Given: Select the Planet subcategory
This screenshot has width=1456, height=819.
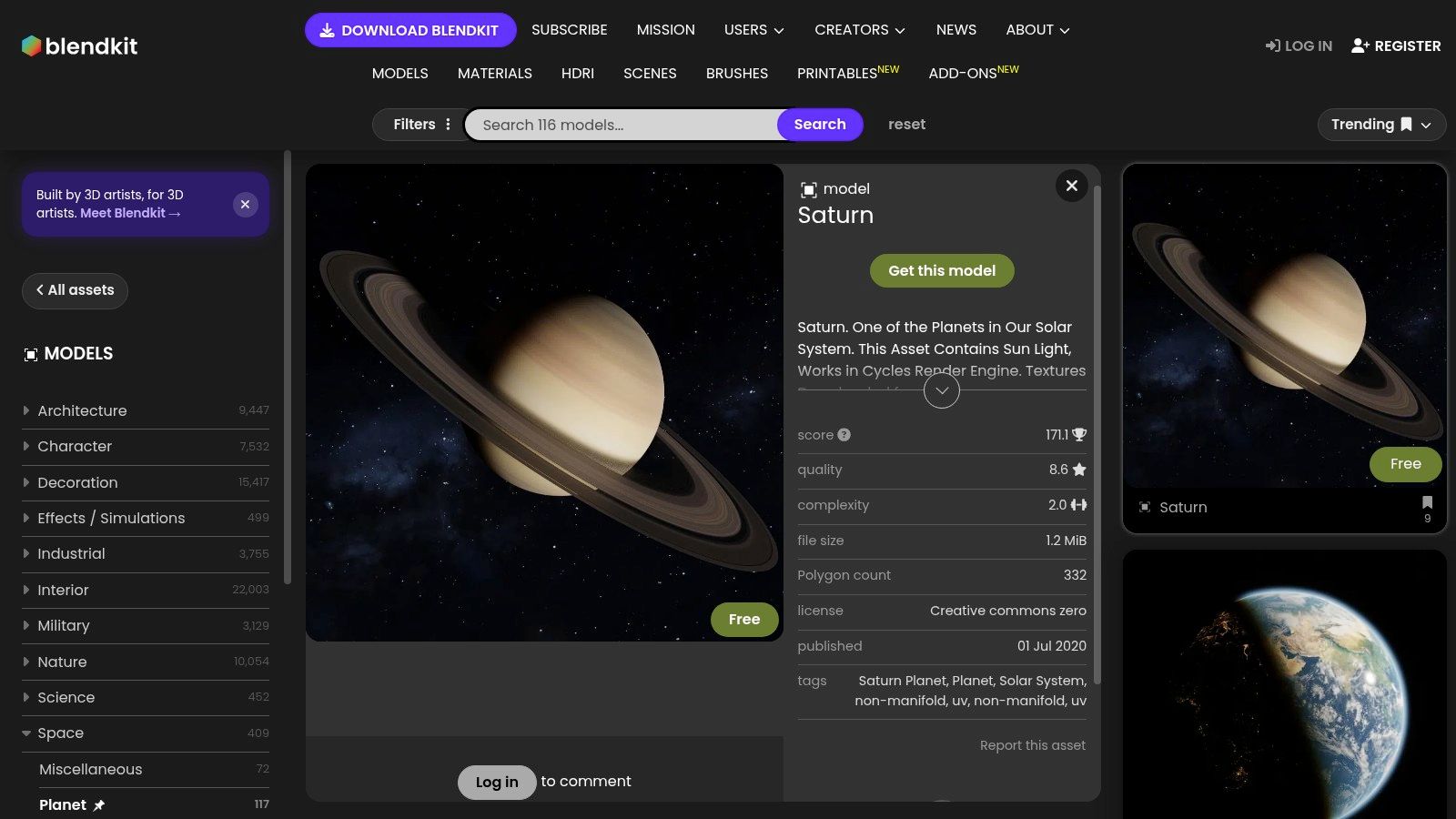Looking at the screenshot, I should click(63, 804).
